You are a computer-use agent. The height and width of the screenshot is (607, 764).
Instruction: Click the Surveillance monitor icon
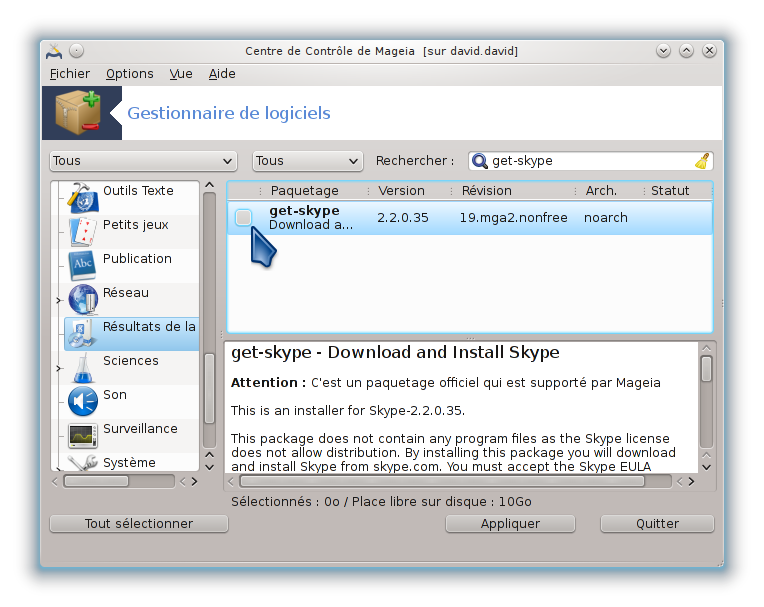point(83,436)
